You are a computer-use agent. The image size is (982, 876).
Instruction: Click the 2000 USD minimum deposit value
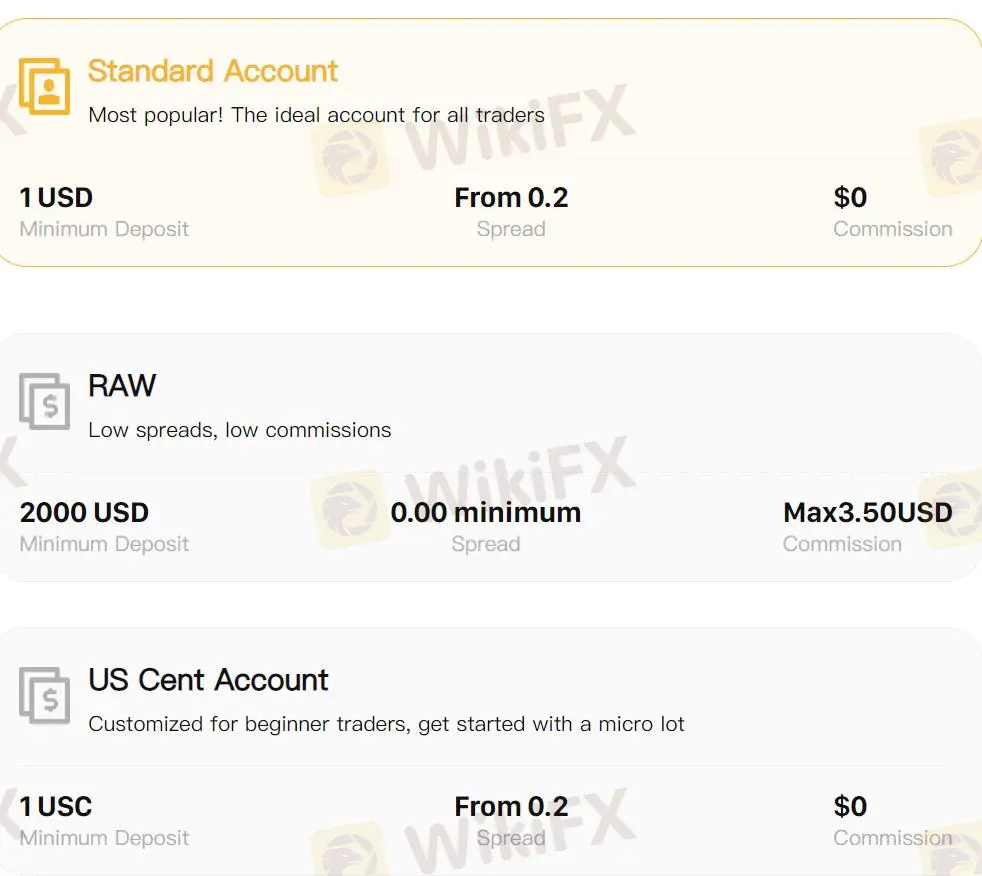tap(84, 512)
